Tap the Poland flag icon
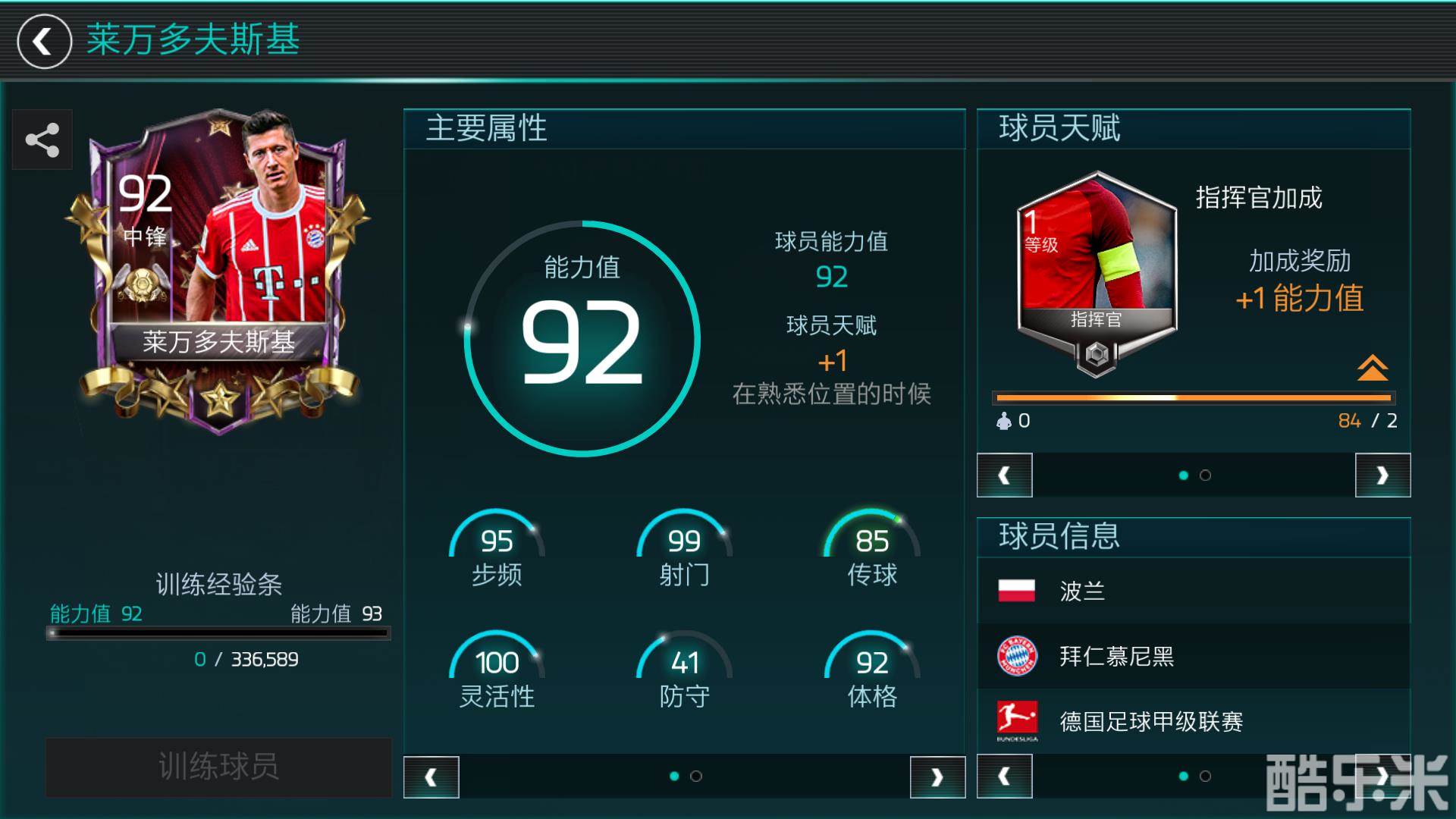This screenshot has width=1456, height=819. coord(1017,591)
